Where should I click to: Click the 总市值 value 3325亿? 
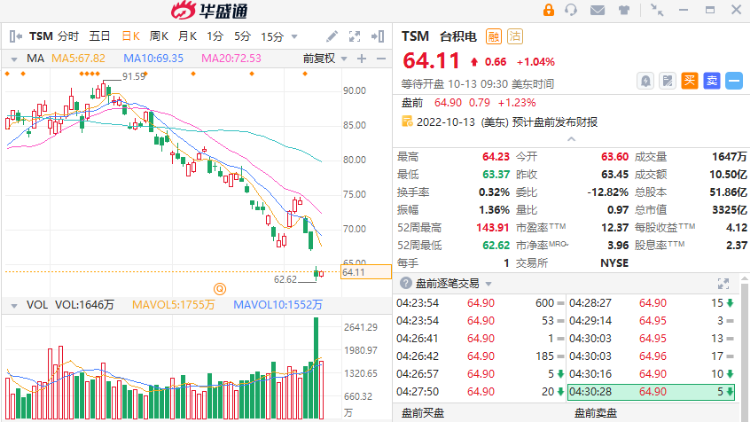(729, 210)
